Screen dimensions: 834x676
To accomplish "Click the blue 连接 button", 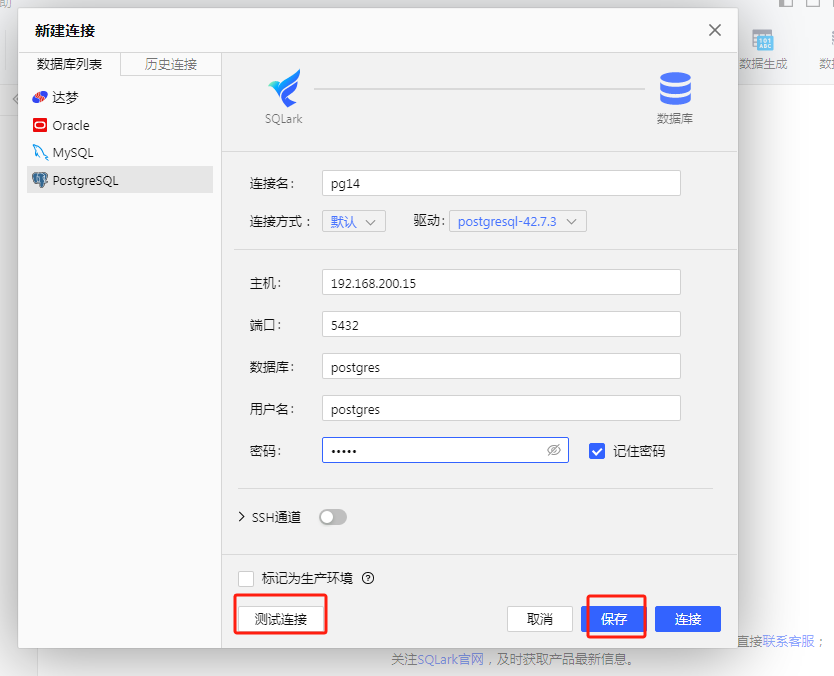I will coord(688,619).
